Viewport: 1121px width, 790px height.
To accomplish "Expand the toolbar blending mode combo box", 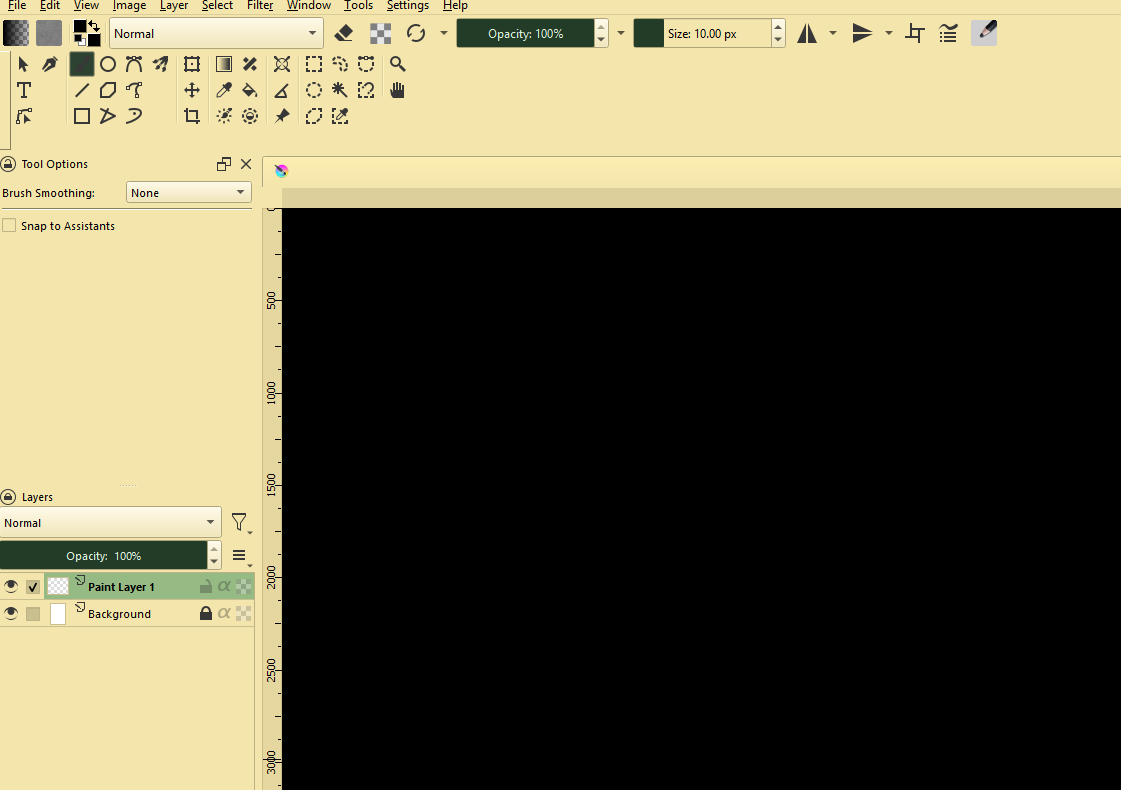I will pos(216,33).
